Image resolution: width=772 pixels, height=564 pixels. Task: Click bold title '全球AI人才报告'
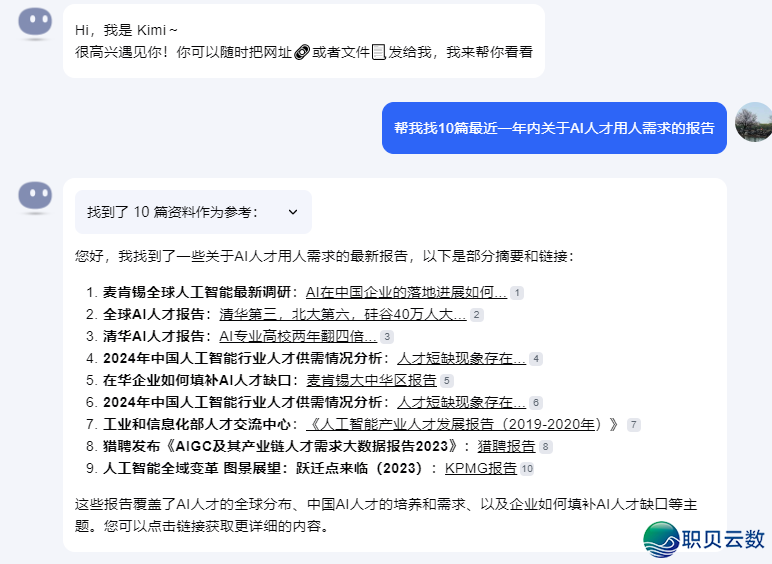[154, 314]
